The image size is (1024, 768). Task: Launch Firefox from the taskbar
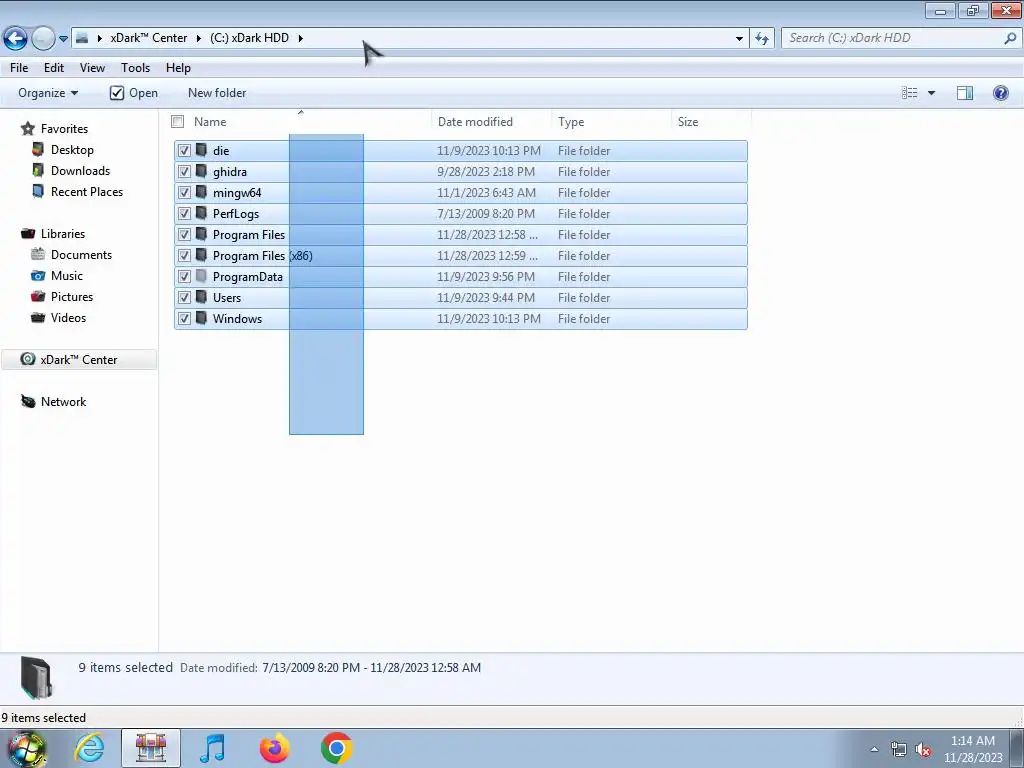pos(274,748)
